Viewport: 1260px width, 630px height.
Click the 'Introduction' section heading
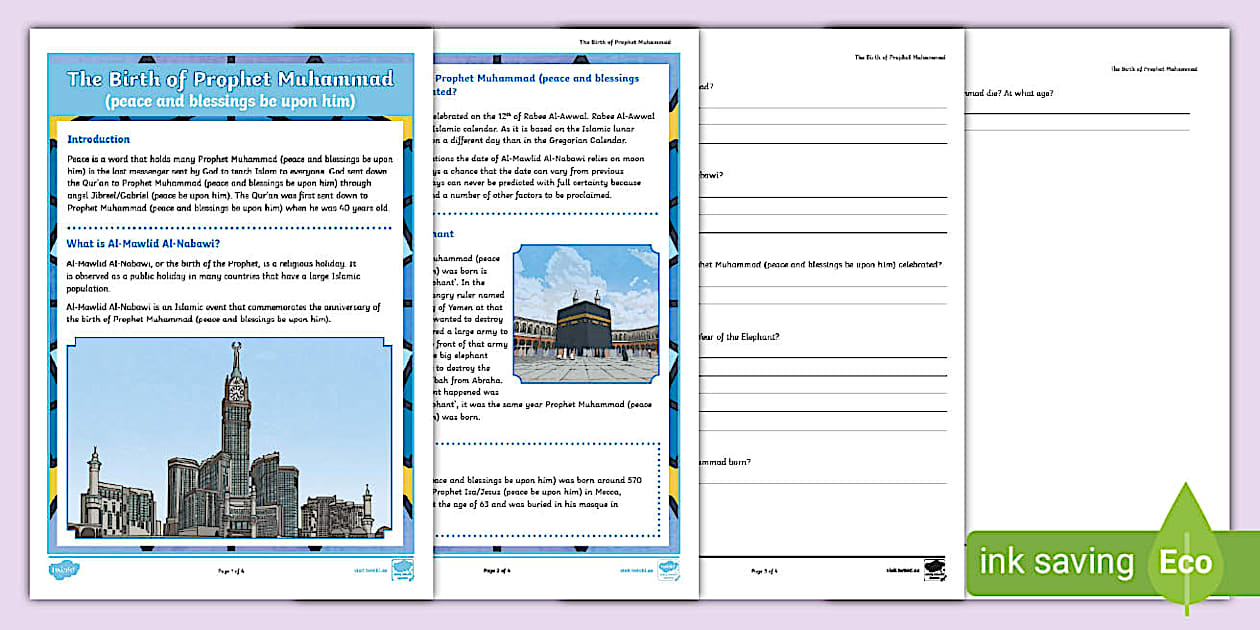point(98,140)
